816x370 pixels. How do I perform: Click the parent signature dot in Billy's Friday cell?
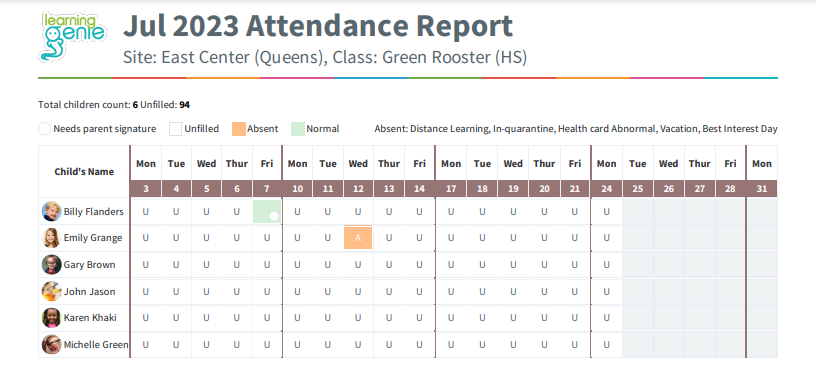[x=274, y=215]
